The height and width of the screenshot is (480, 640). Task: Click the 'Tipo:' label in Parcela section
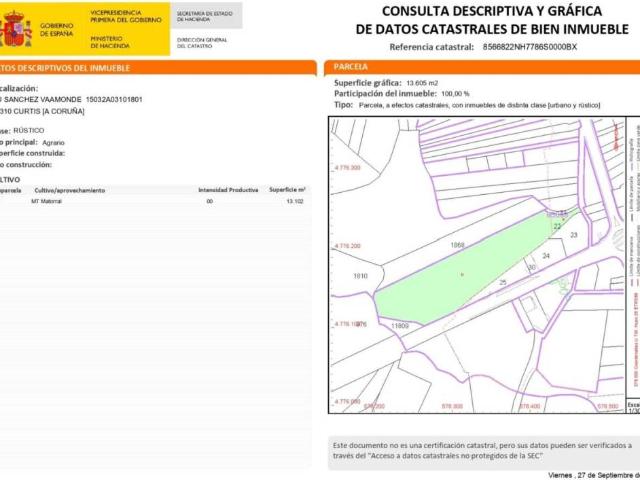tap(343, 105)
